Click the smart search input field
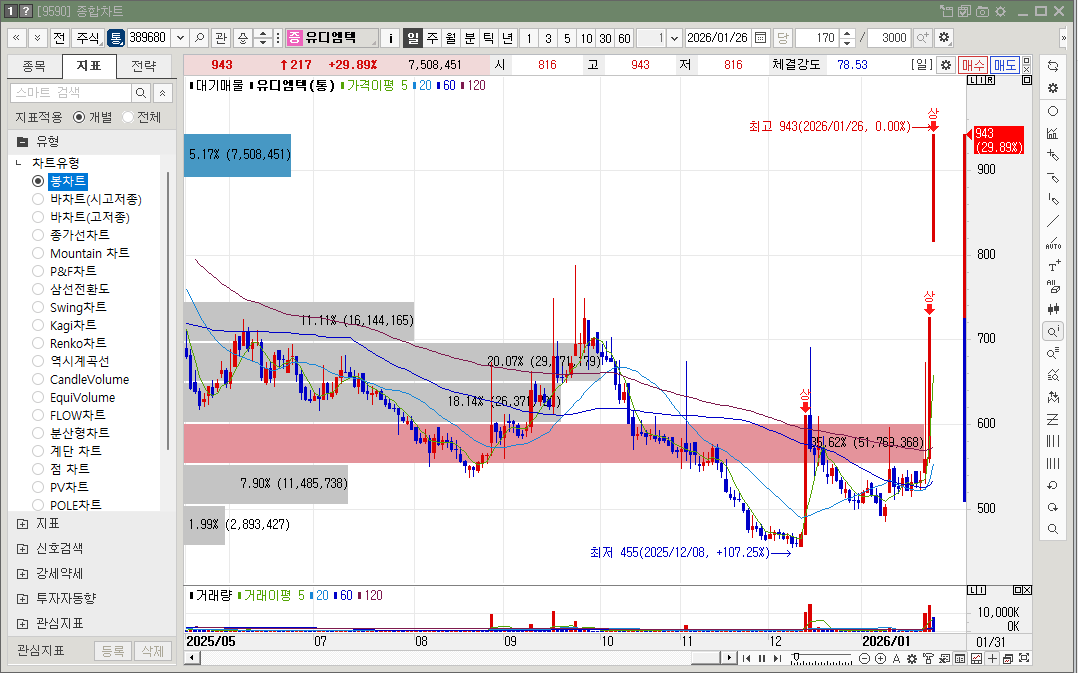 (x=71, y=93)
